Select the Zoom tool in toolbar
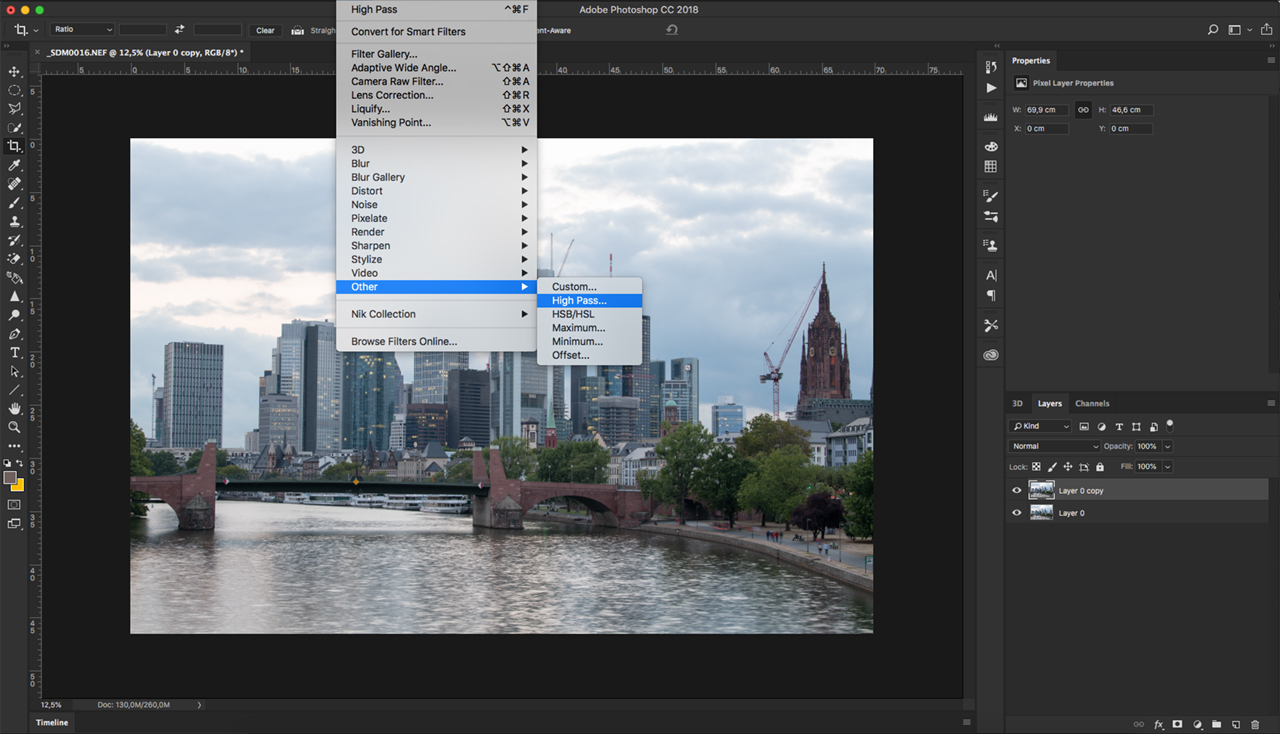Image resolution: width=1280 pixels, height=734 pixels. [15, 427]
